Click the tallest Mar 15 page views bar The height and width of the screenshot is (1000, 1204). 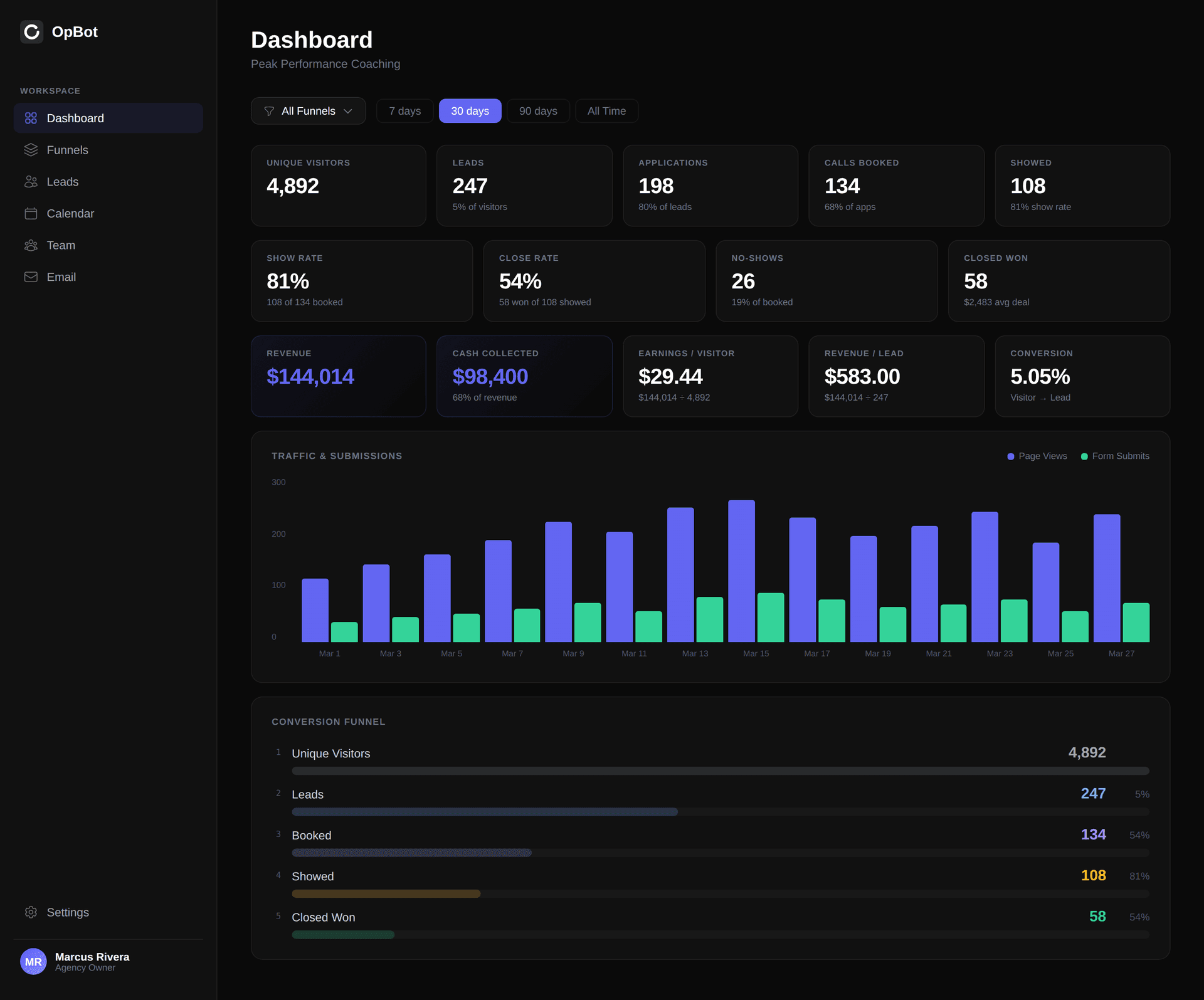(742, 571)
